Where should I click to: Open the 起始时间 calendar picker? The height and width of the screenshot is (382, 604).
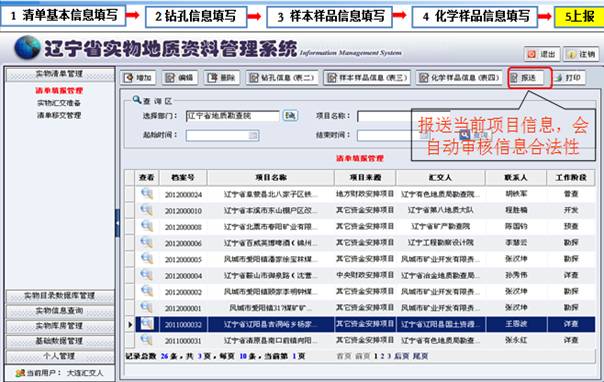pos(253,135)
